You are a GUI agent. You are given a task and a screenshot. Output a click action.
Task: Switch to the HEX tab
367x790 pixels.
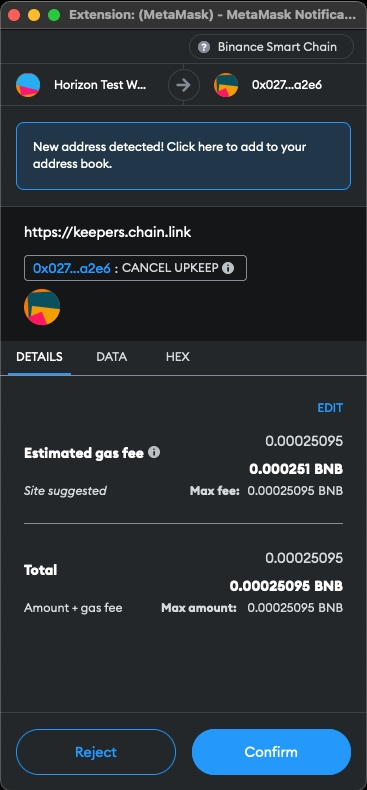[x=177, y=357]
